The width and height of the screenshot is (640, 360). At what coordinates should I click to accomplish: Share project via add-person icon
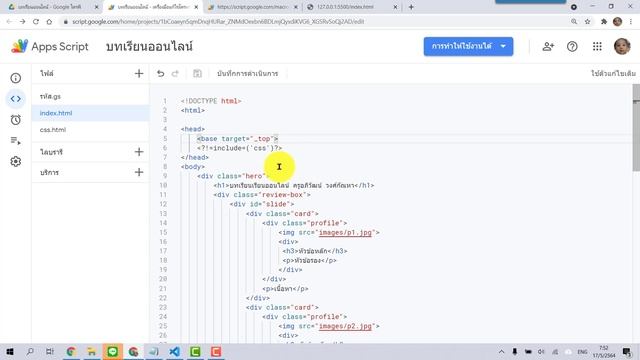click(548, 47)
